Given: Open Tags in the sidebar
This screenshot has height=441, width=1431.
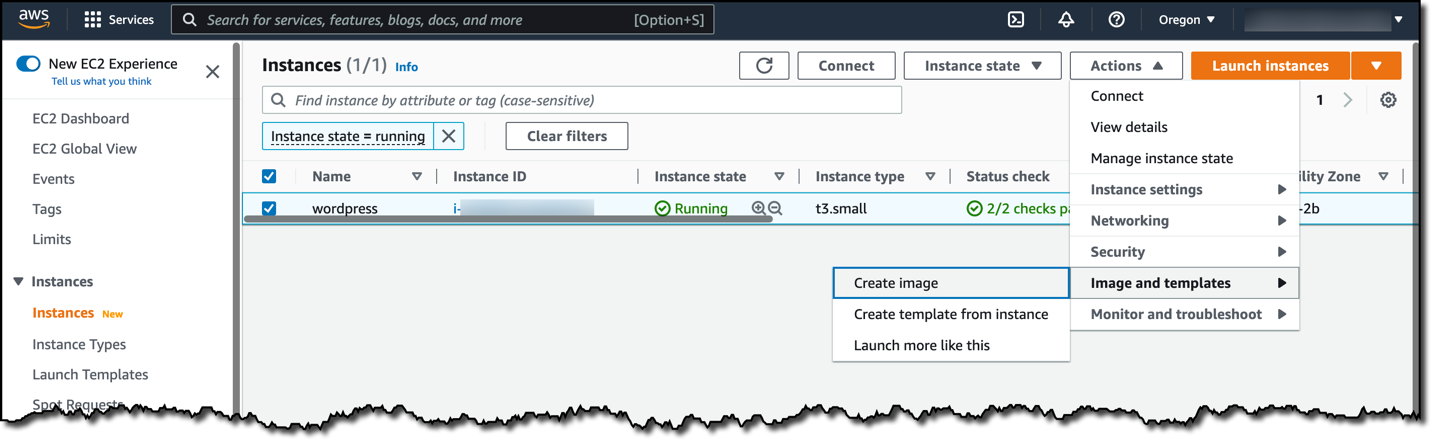Looking at the screenshot, I should pos(47,209).
